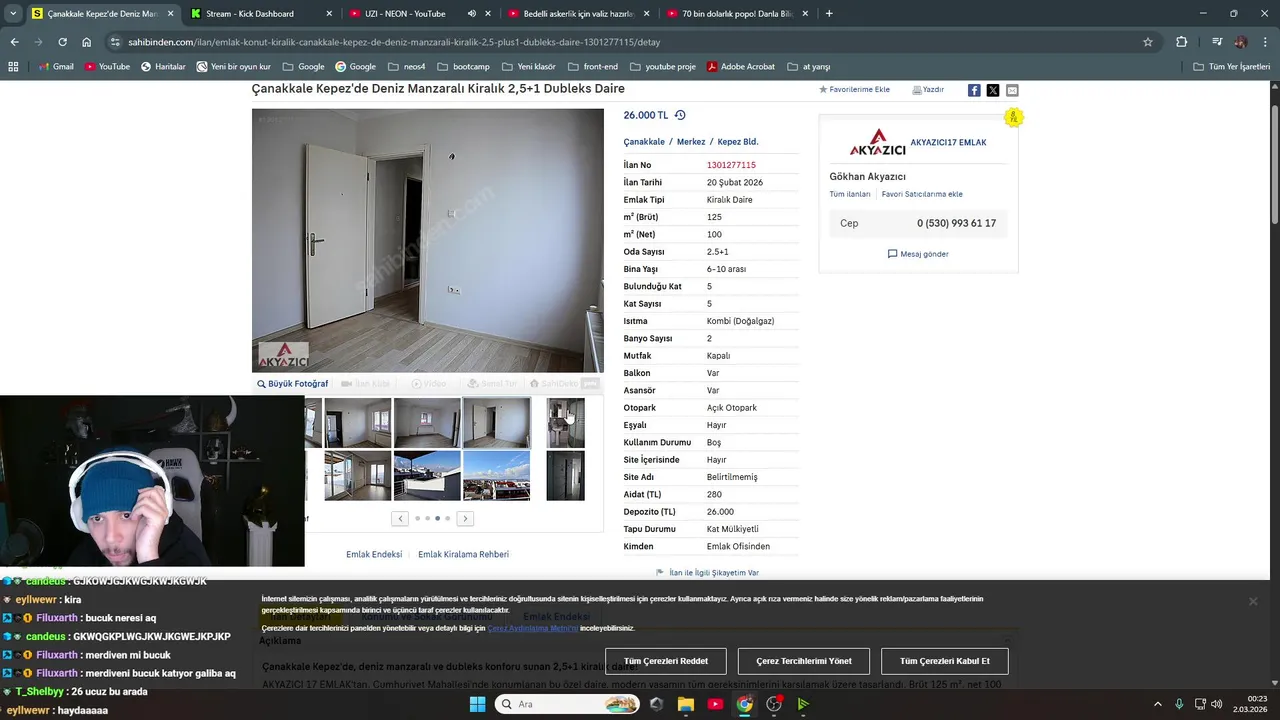Reload the page in Chrome
1280x720 pixels.
(x=62, y=42)
